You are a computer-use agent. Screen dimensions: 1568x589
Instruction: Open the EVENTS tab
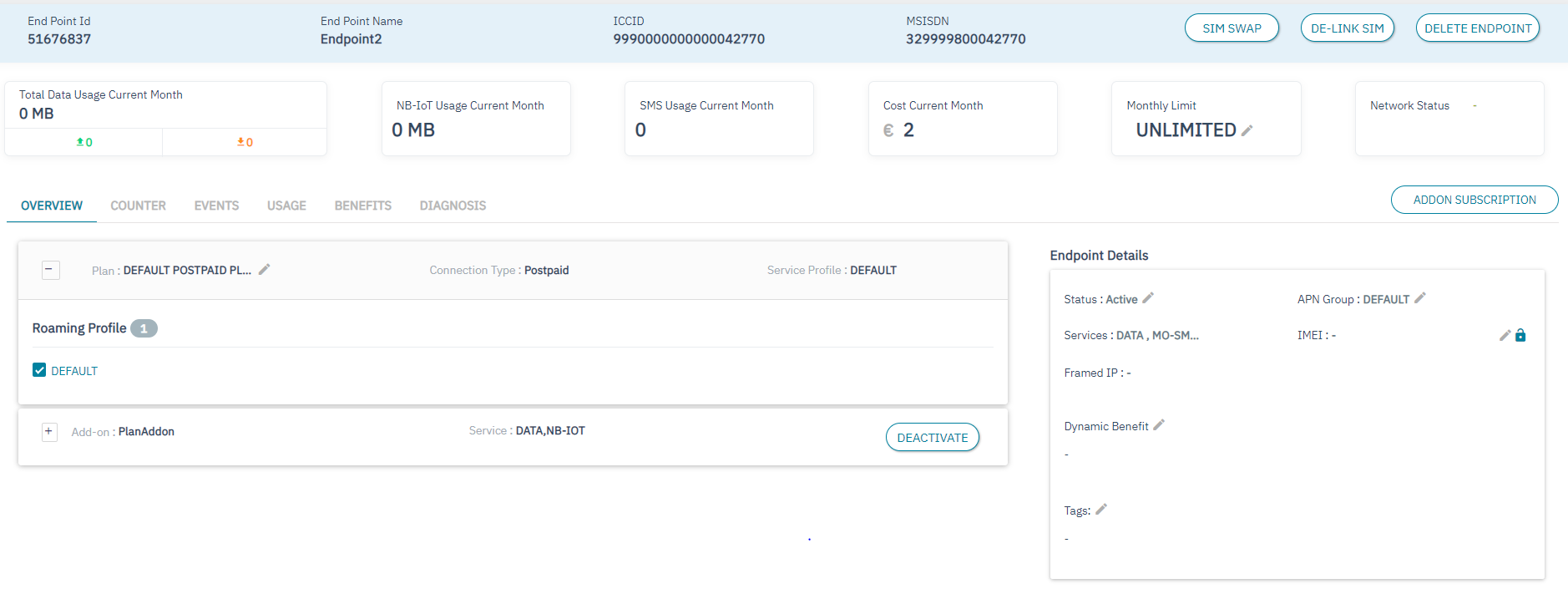click(x=216, y=206)
